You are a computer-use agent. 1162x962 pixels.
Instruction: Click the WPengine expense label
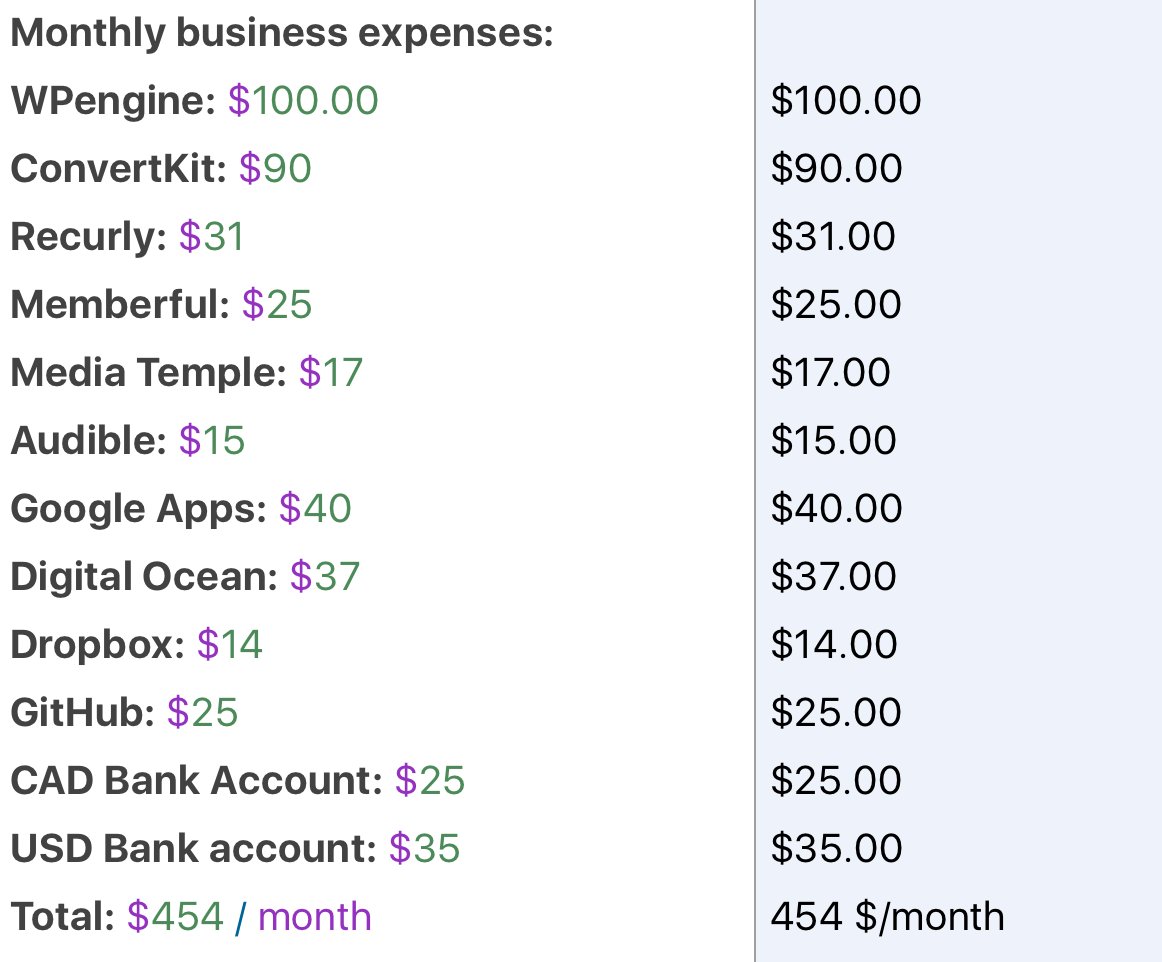(x=112, y=101)
